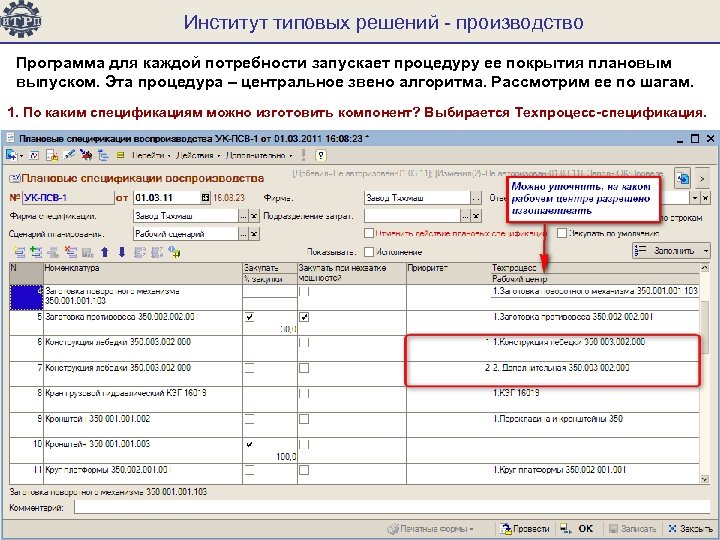Uncheck 'Закупать' for Заготовка противовеса row
The width and height of the screenshot is (720, 540).
pos(249,317)
